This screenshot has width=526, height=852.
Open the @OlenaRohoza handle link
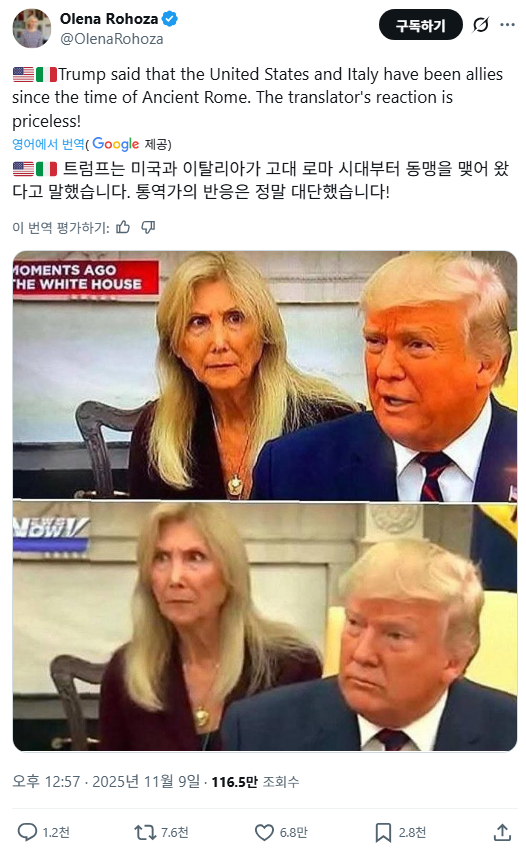point(111,39)
